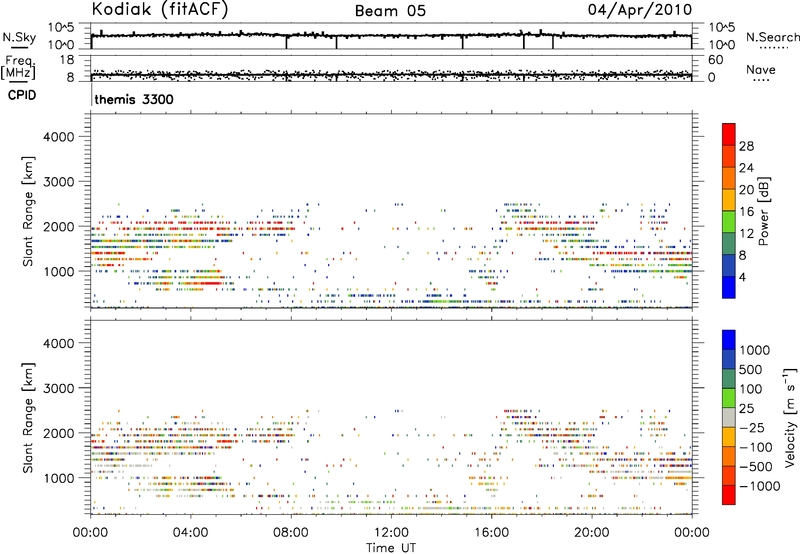800x554 pixels.
Task: Click the 'Freq. [MHz]' axis label
Action: pyautogui.click(x=18, y=68)
